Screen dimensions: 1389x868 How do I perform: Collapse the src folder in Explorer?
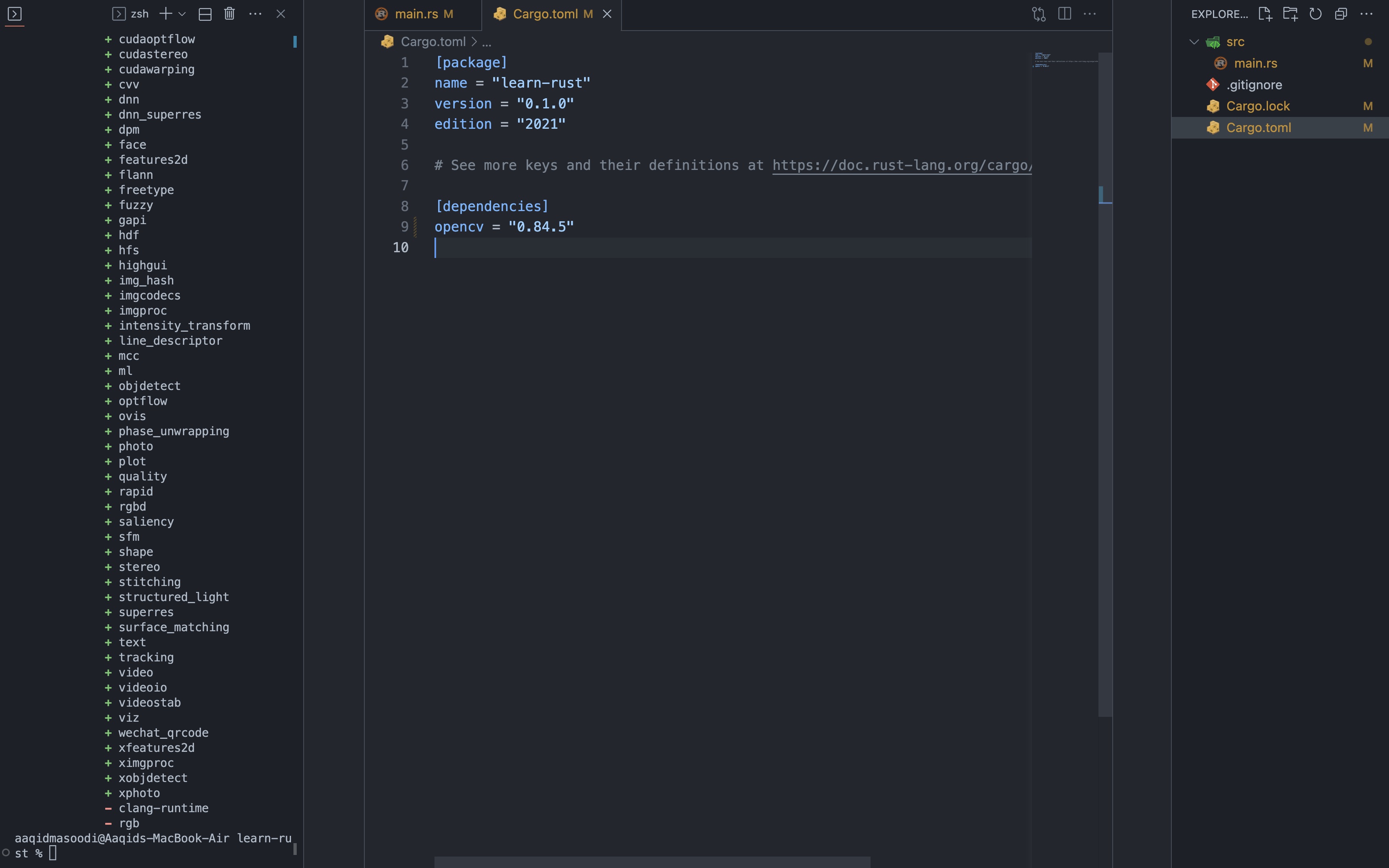(1193, 41)
